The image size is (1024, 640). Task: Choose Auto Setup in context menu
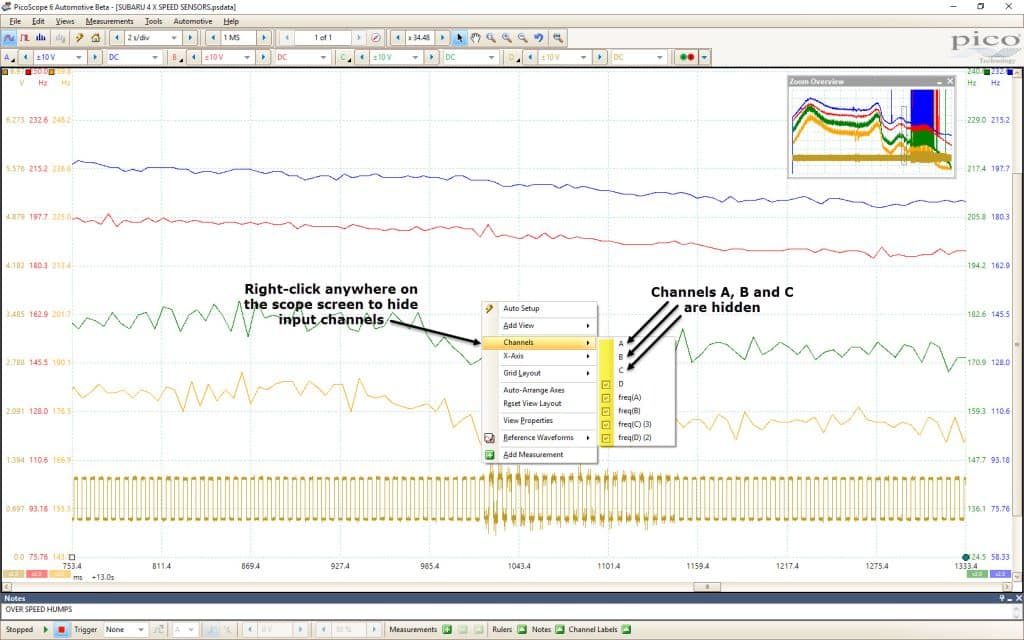pyautogui.click(x=539, y=308)
